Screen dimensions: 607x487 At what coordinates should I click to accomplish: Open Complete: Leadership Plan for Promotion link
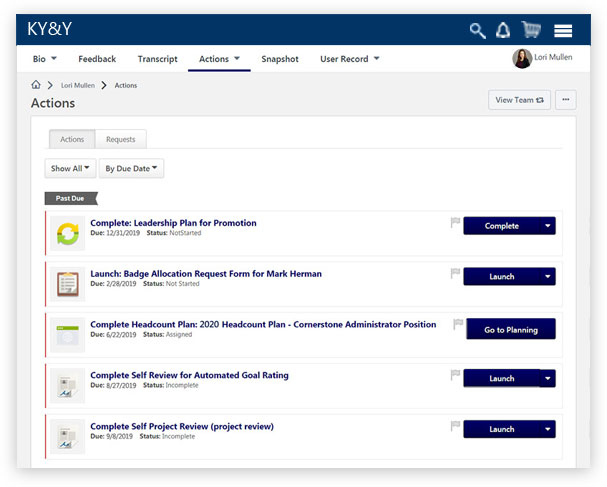[x=173, y=223]
